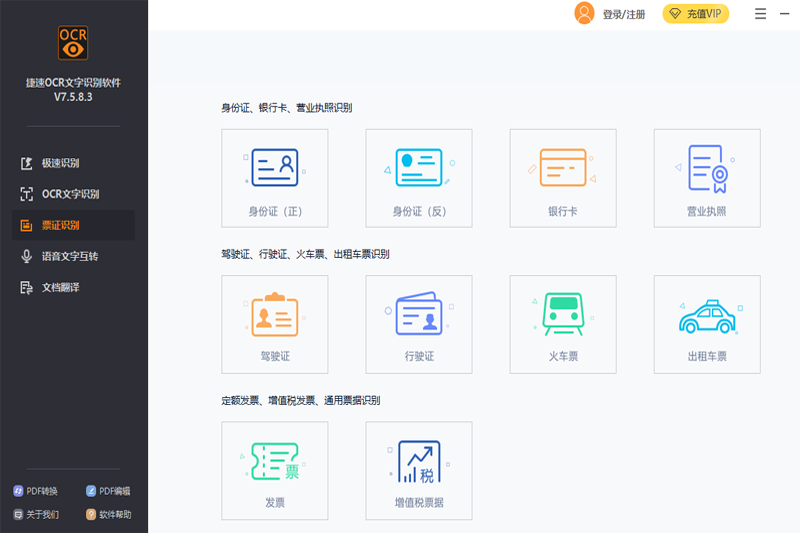
Task: Switch to 极速识别 in the sidebar
Action: (x=60, y=163)
